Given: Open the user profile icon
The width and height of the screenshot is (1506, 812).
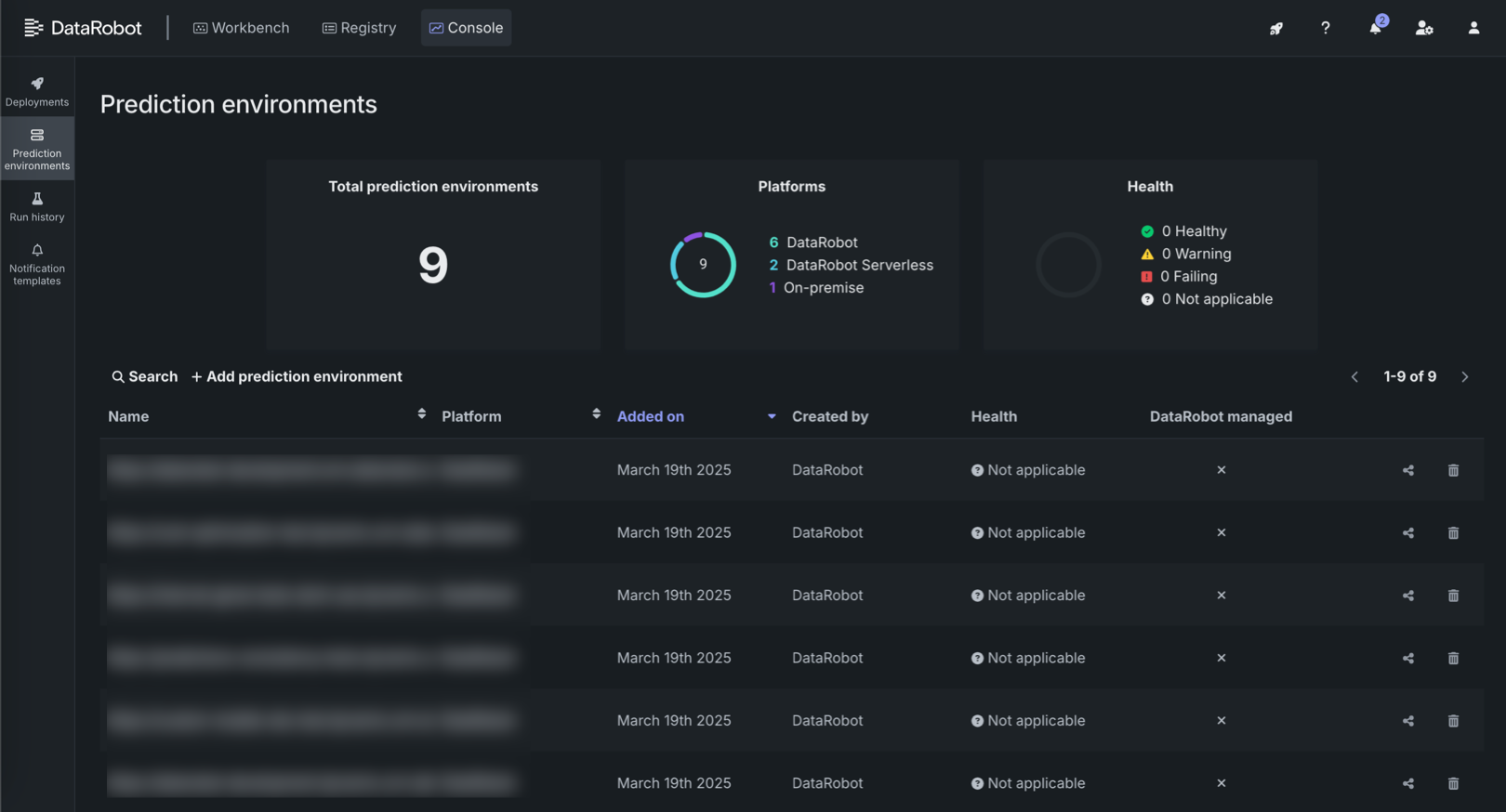Looking at the screenshot, I should (x=1473, y=28).
